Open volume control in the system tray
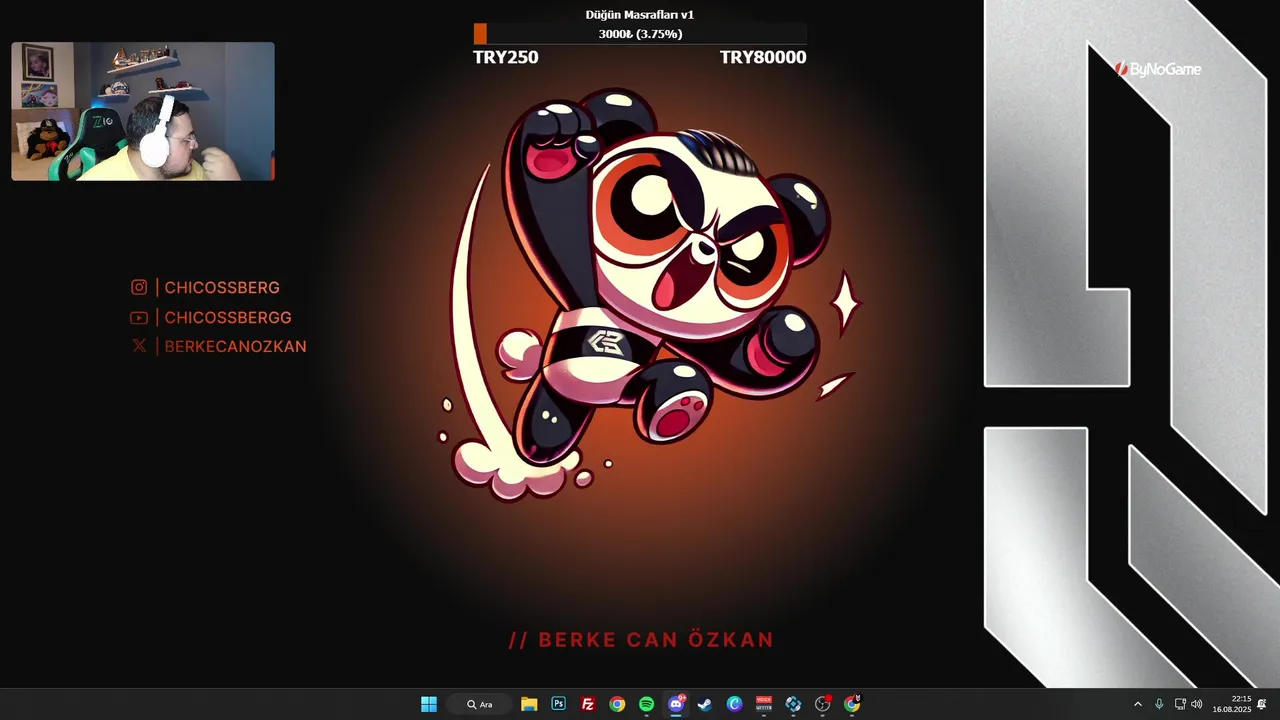 coord(1197,704)
